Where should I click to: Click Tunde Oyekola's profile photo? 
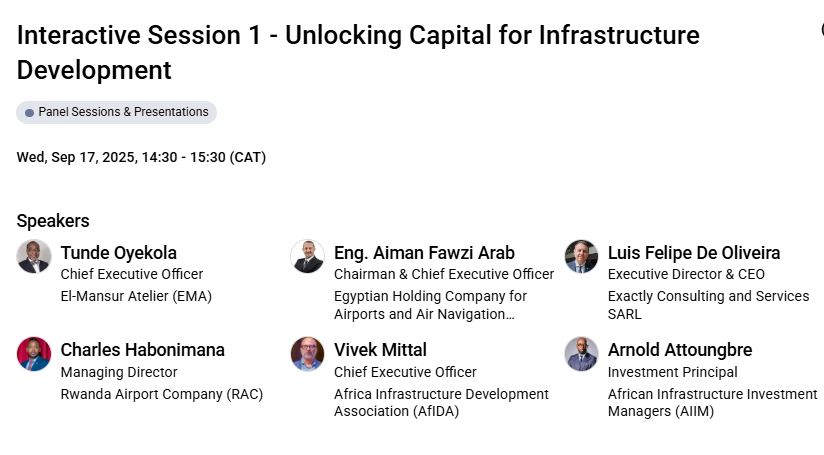point(34,257)
